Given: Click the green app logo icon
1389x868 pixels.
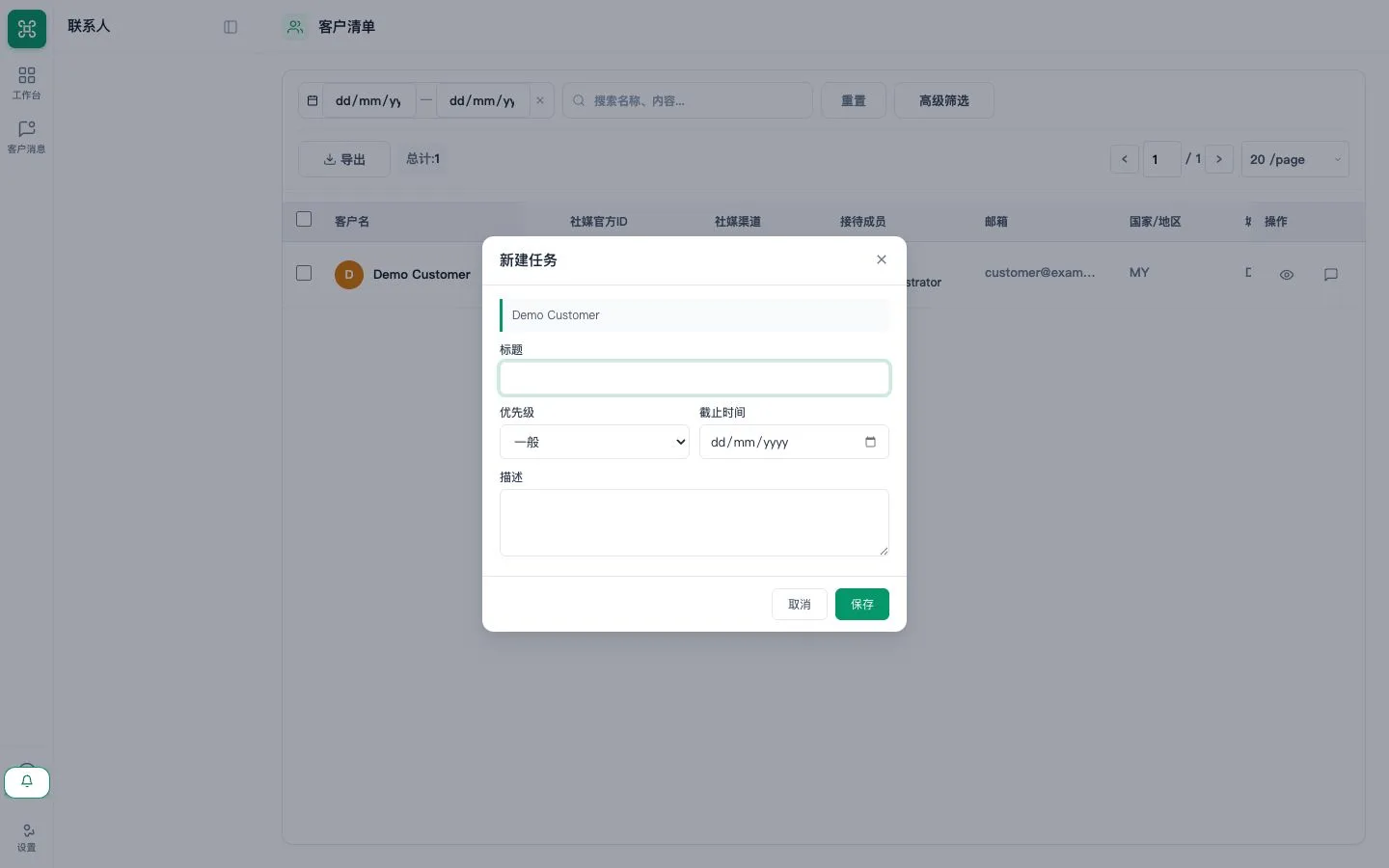Looking at the screenshot, I should 27,28.
